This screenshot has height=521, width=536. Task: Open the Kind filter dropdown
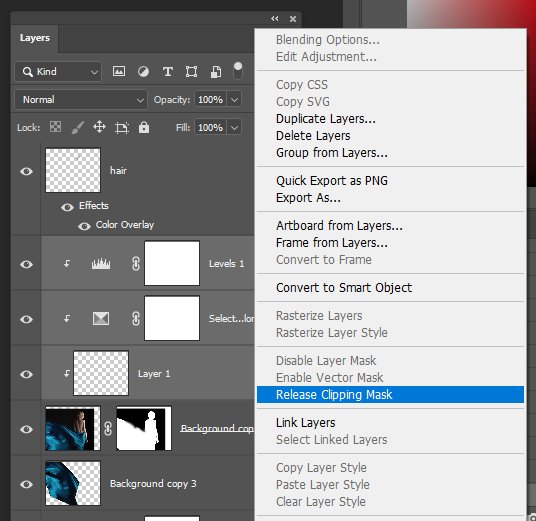pyautogui.click(x=58, y=71)
